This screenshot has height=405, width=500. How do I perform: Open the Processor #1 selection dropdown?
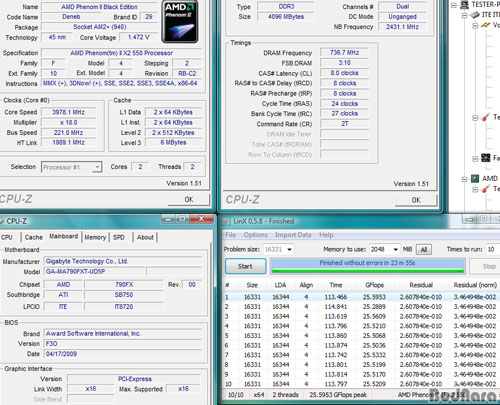(x=97, y=167)
